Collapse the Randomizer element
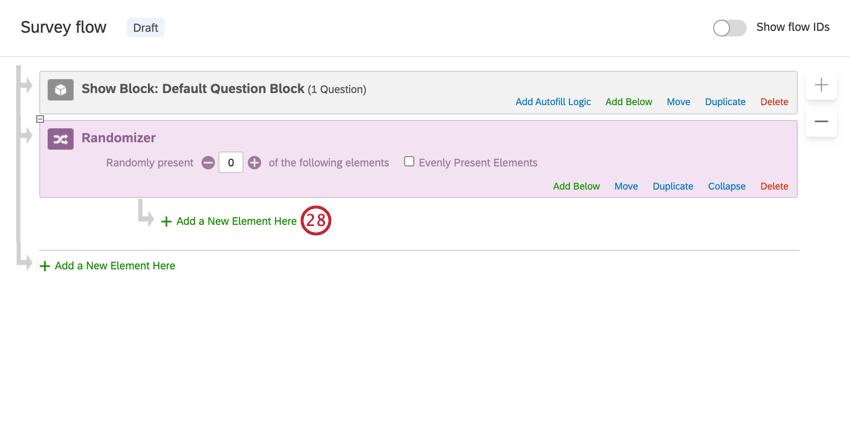Image resolution: width=850 pixels, height=425 pixels. [726, 186]
